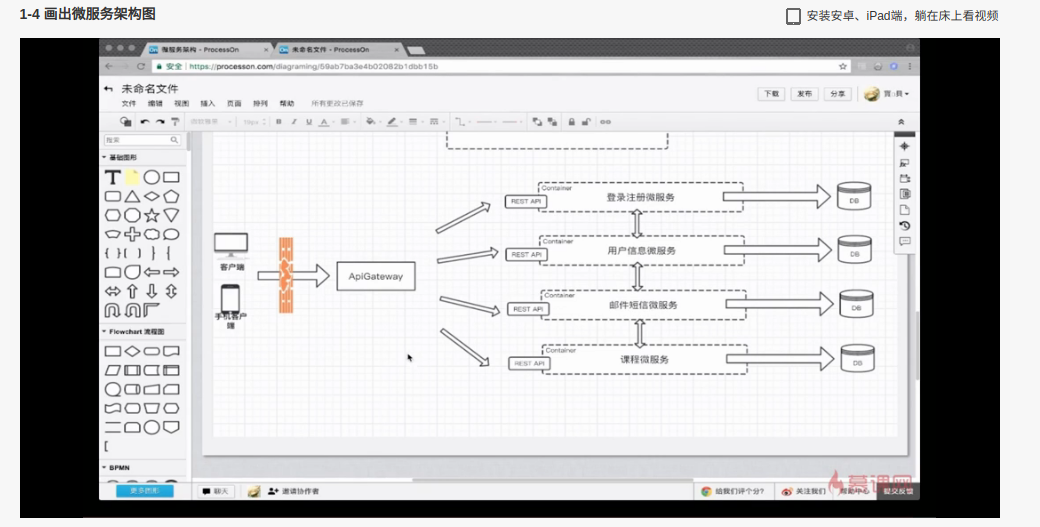This screenshot has width=1040, height=527.
Task: Open the 插入 menu
Action: click(x=208, y=103)
